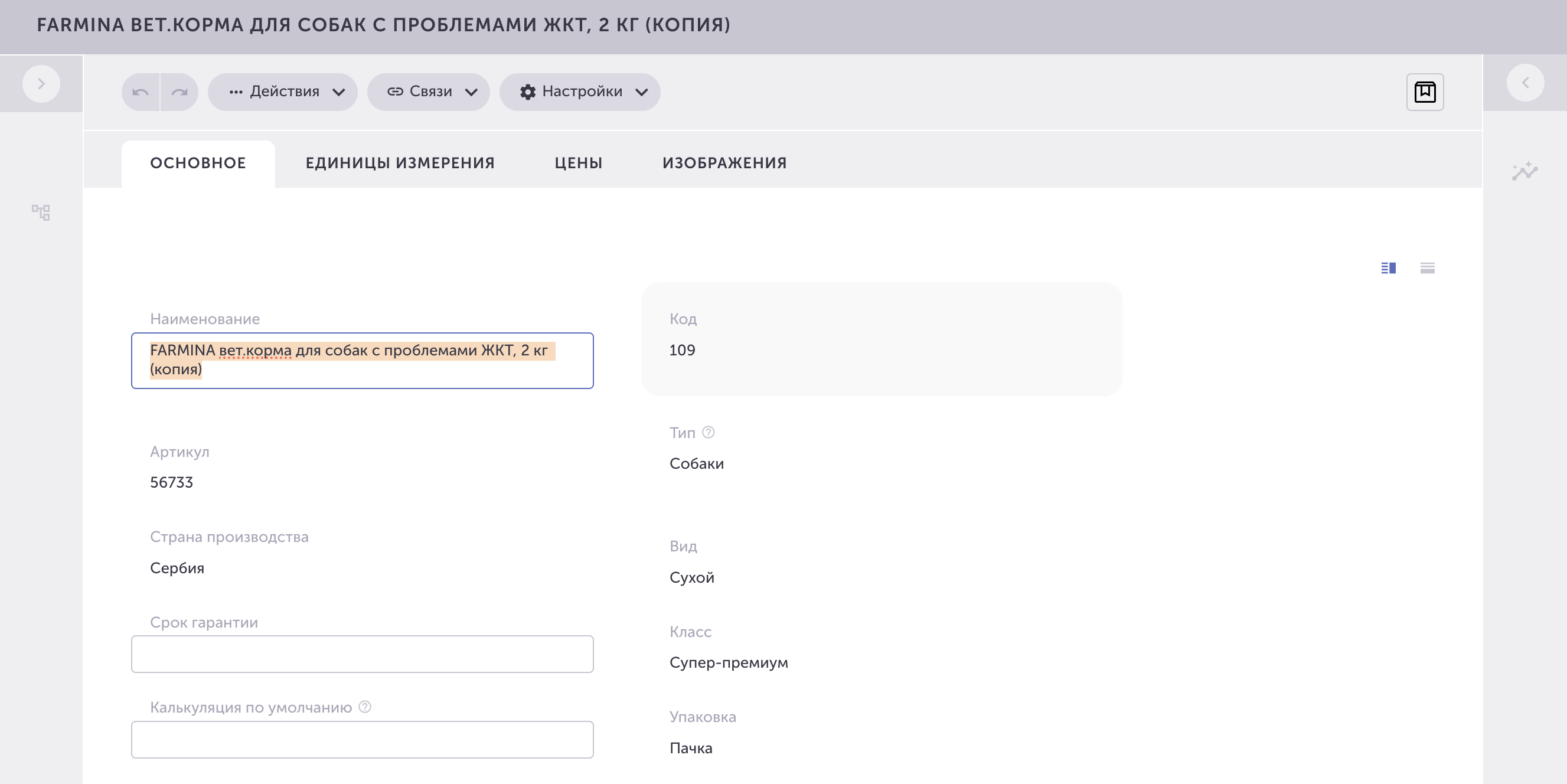
Task: Click the Упаковка value Пачка
Action: [691, 748]
